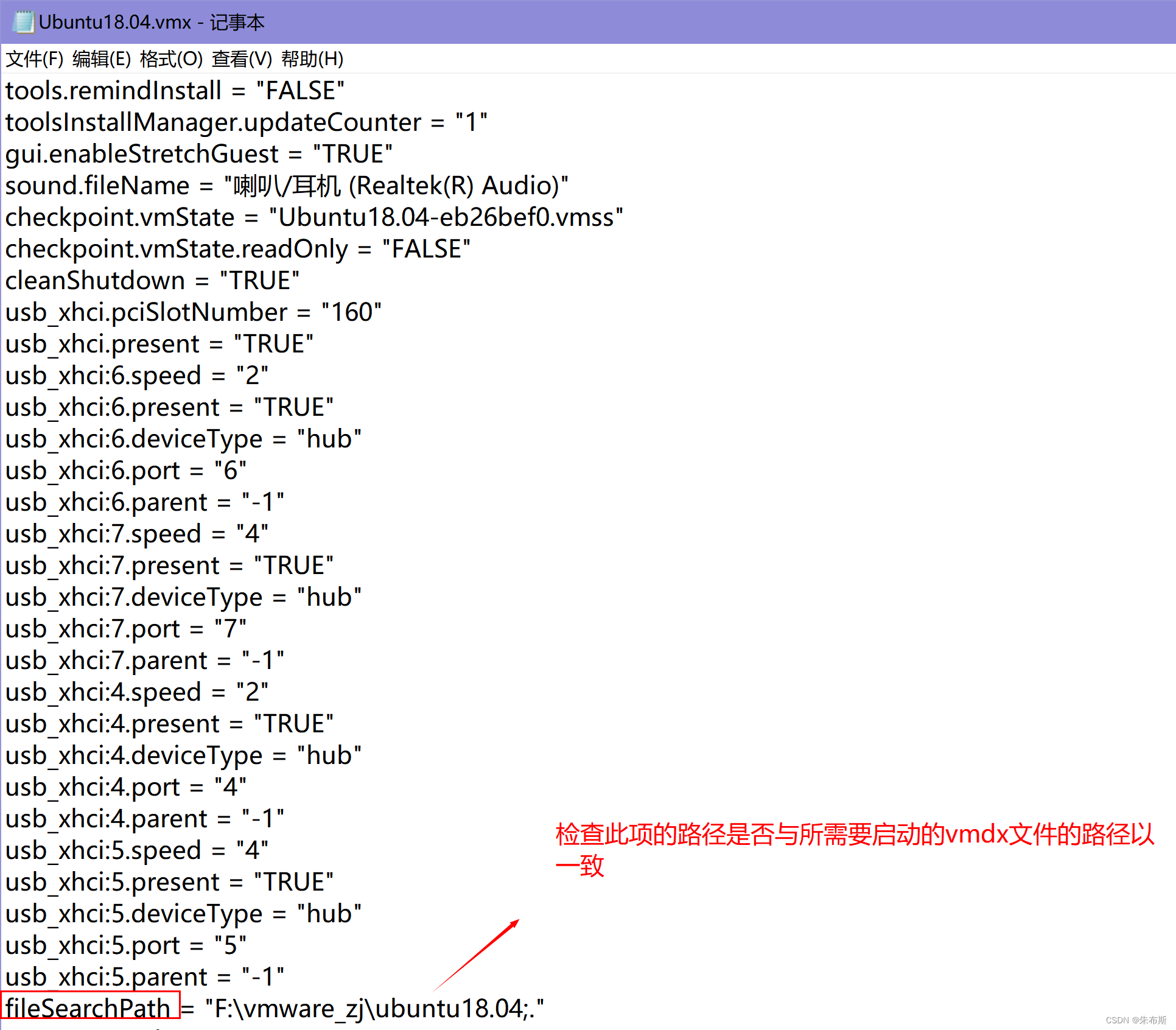The width and height of the screenshot is (1176, 1030).
Task: Place cursor in the F:\vmware_zj\ubuntu18.04 path value
Action: tap(369, 1009)
